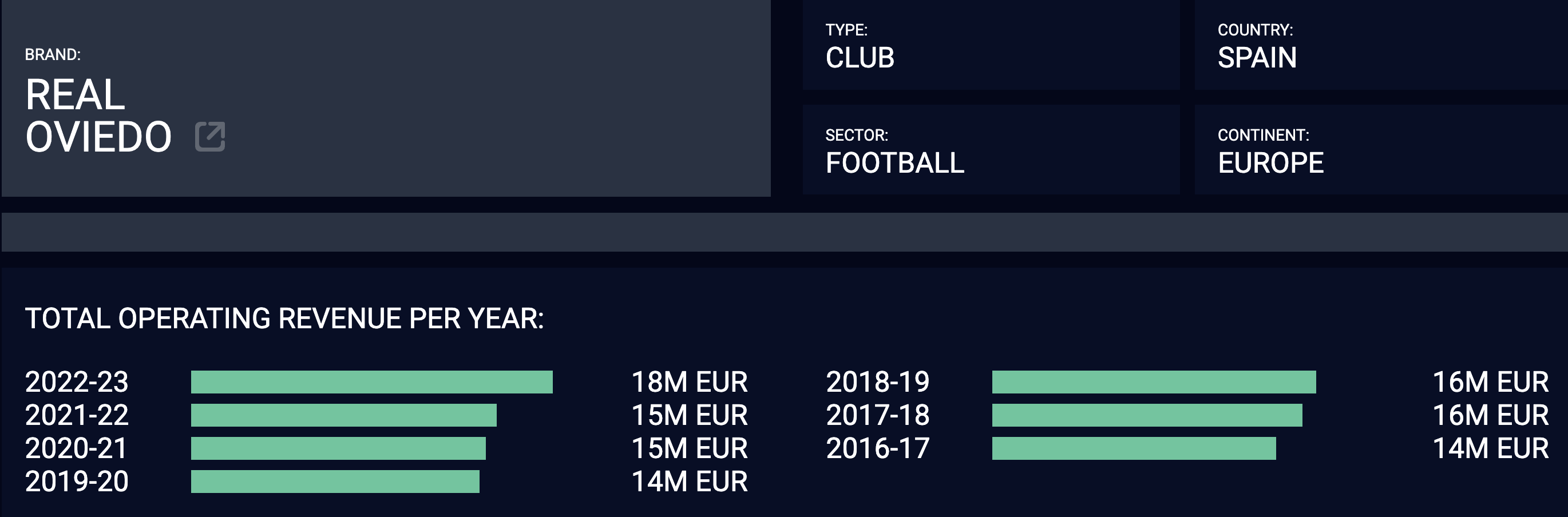The image size is (1568, 517).
Task: Click the 2016-17 revenue bar
Action: pos(1134,448)
